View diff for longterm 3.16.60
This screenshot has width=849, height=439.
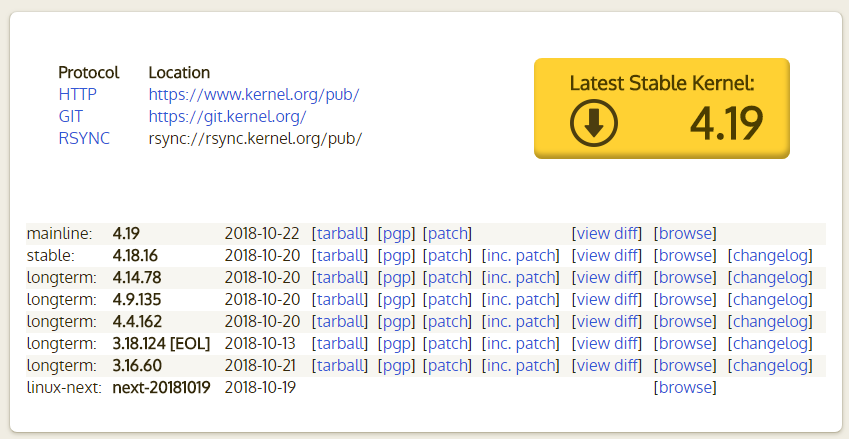click(x=606, y=365)
